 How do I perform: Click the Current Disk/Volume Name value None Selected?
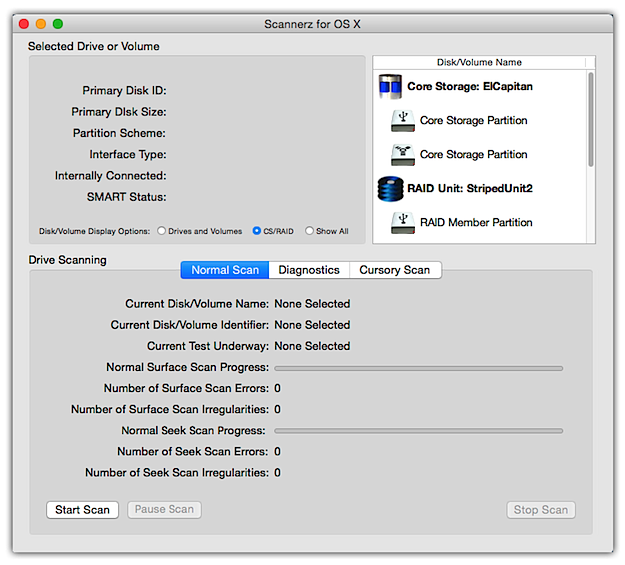[x=312, y=304]
